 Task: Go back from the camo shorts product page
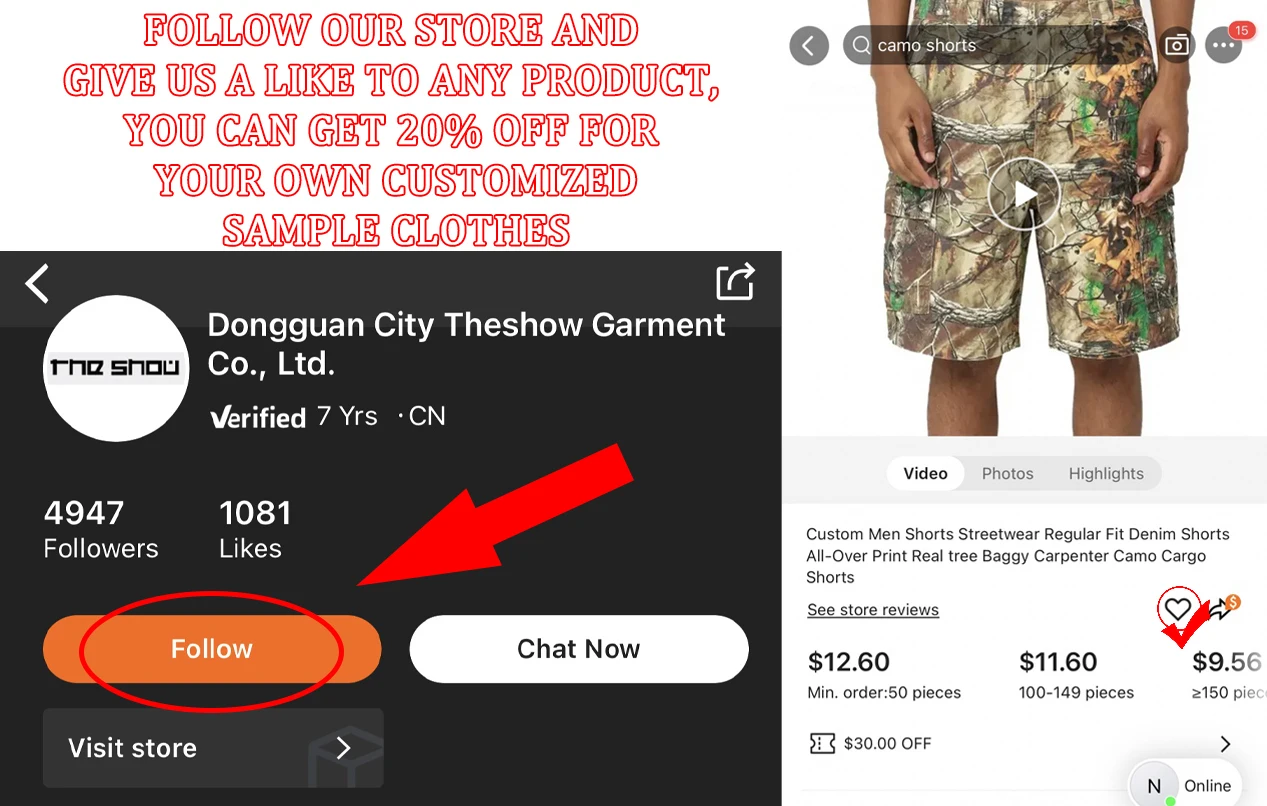[809, 45]
